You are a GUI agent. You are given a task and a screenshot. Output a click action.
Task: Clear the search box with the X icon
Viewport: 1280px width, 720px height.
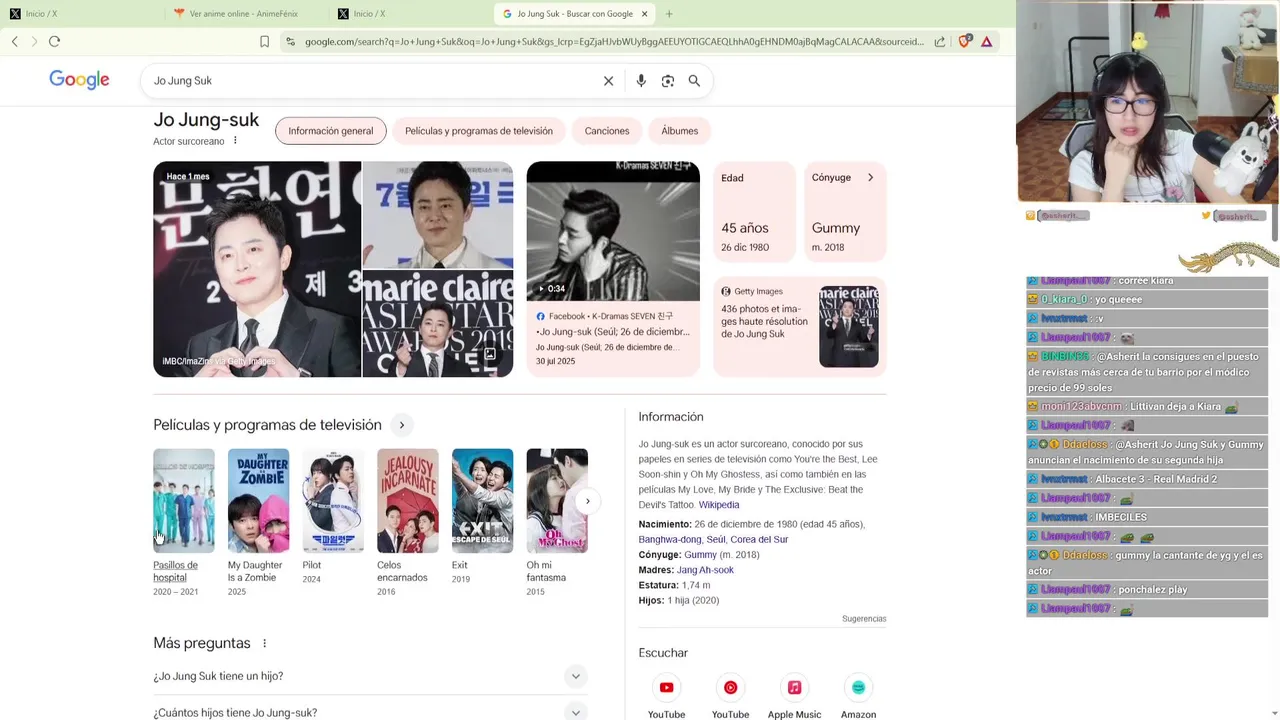(608, 81)
